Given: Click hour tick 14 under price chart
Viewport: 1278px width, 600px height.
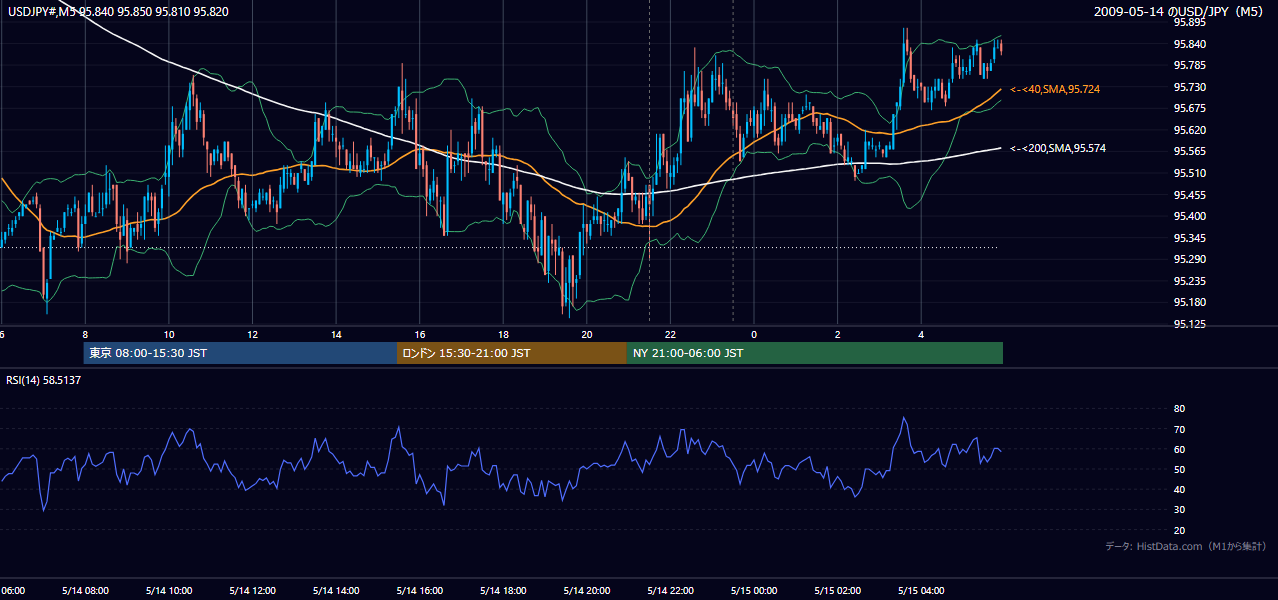Looking at the screenshot, I should (x=336, y=334).
